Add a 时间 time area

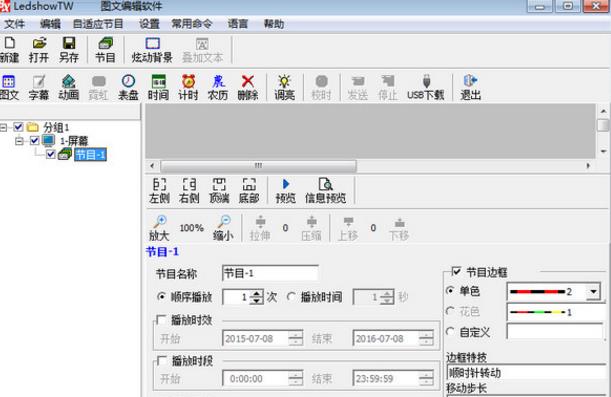click(x=158, y=87)
